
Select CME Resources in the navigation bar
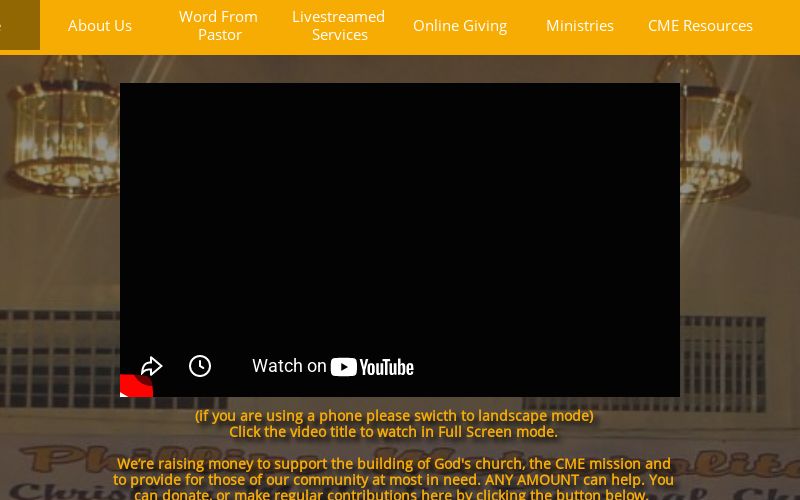(x=700, y=26)
